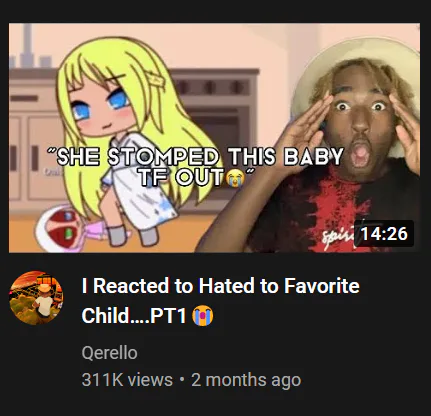Click the 'TF OUT' caption line
The height and width of the screenshot is (416, 431).
(x=181, y=177)
